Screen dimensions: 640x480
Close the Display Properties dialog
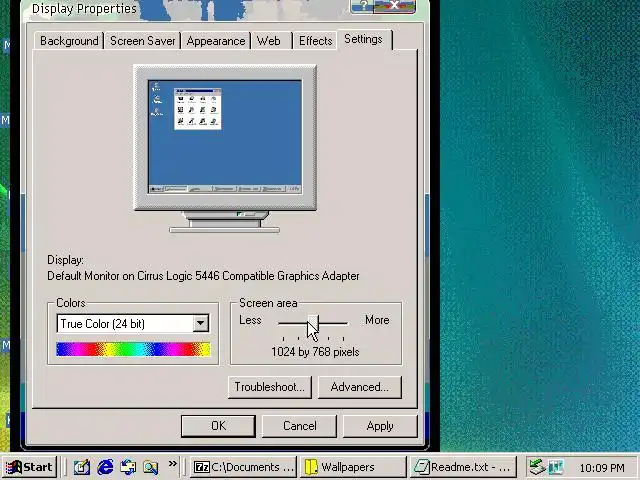[395, 6]
